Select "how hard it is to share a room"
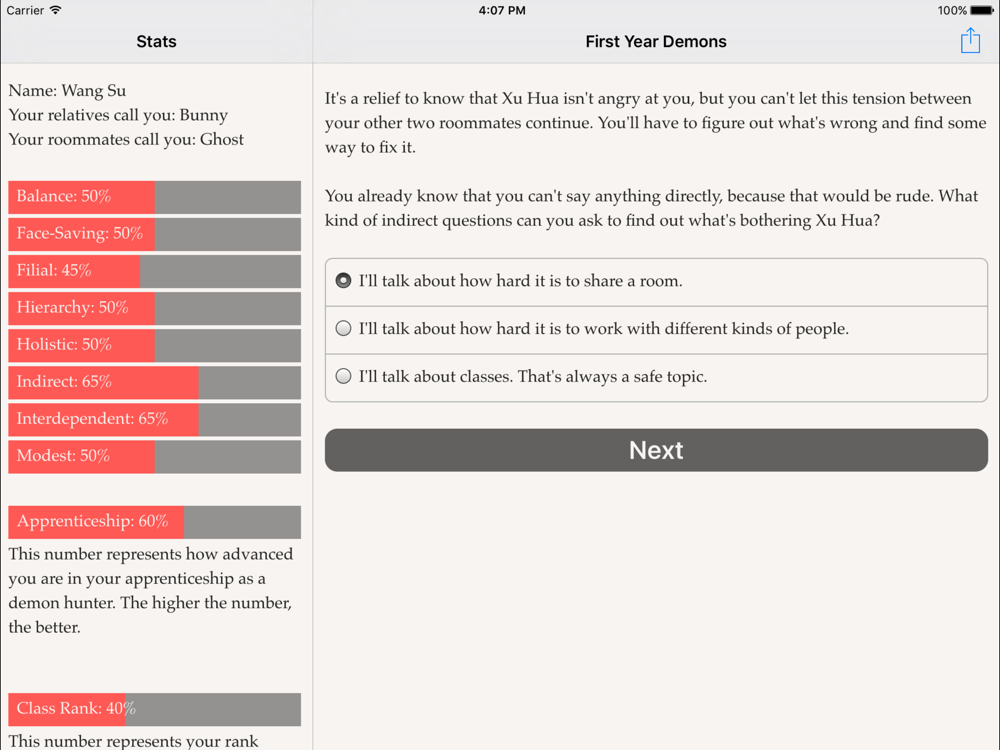Viewport: 1000px width, 750px height. pos(344,281)
